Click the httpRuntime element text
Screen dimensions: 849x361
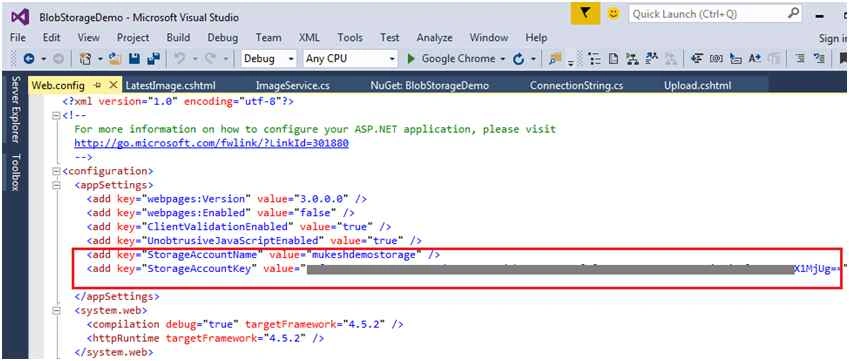pyautogui.click(x=126, y=339)
